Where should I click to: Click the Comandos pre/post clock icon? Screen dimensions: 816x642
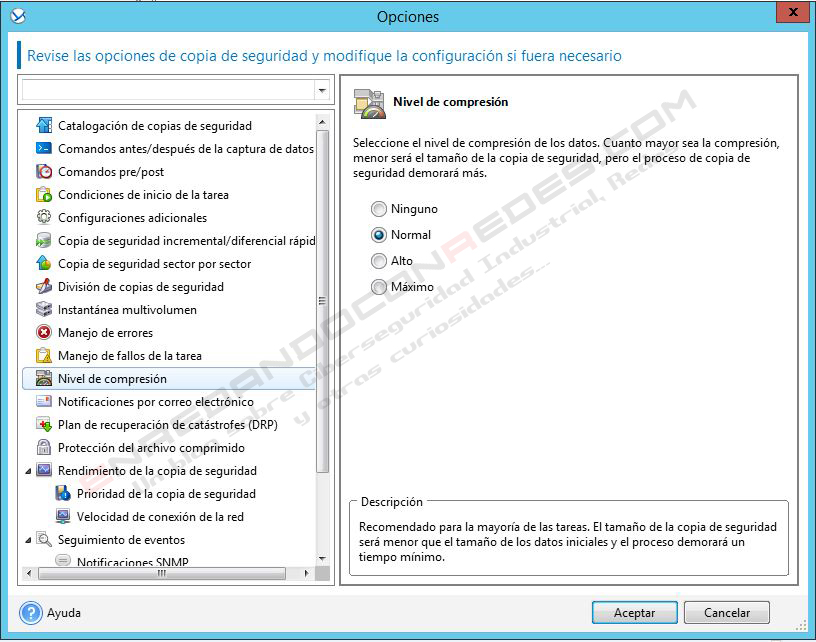tap(43, 172)
